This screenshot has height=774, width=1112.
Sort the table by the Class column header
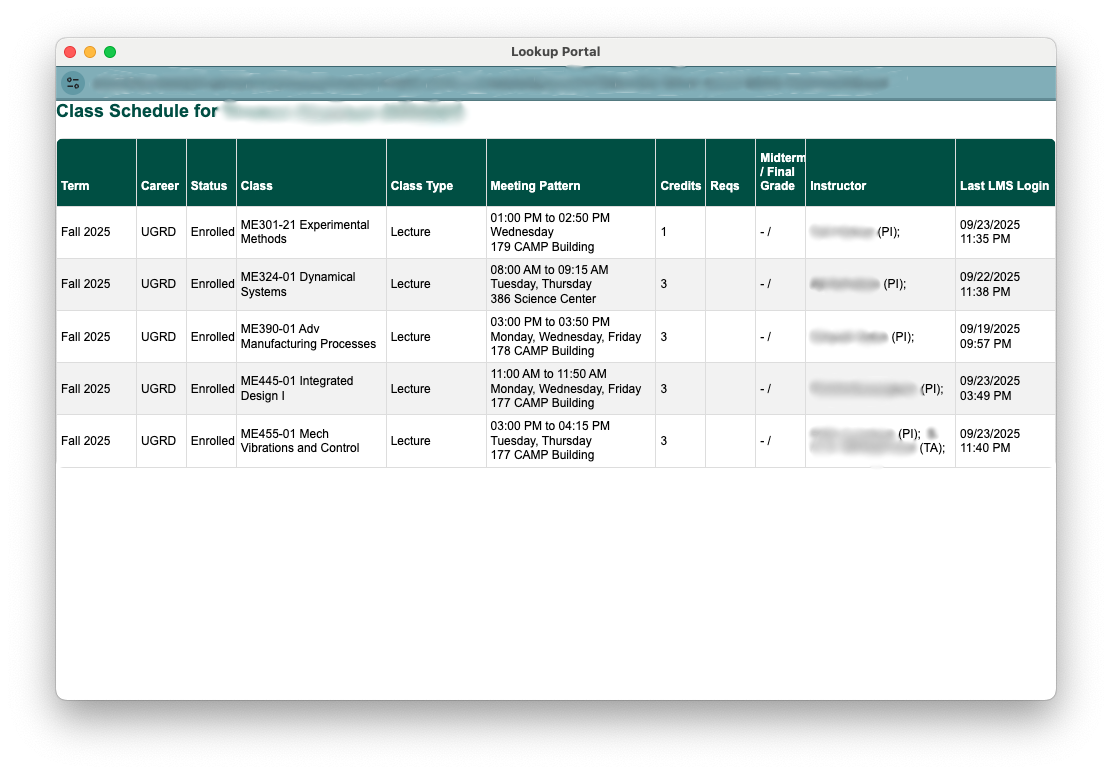click(x=256, y=185)
